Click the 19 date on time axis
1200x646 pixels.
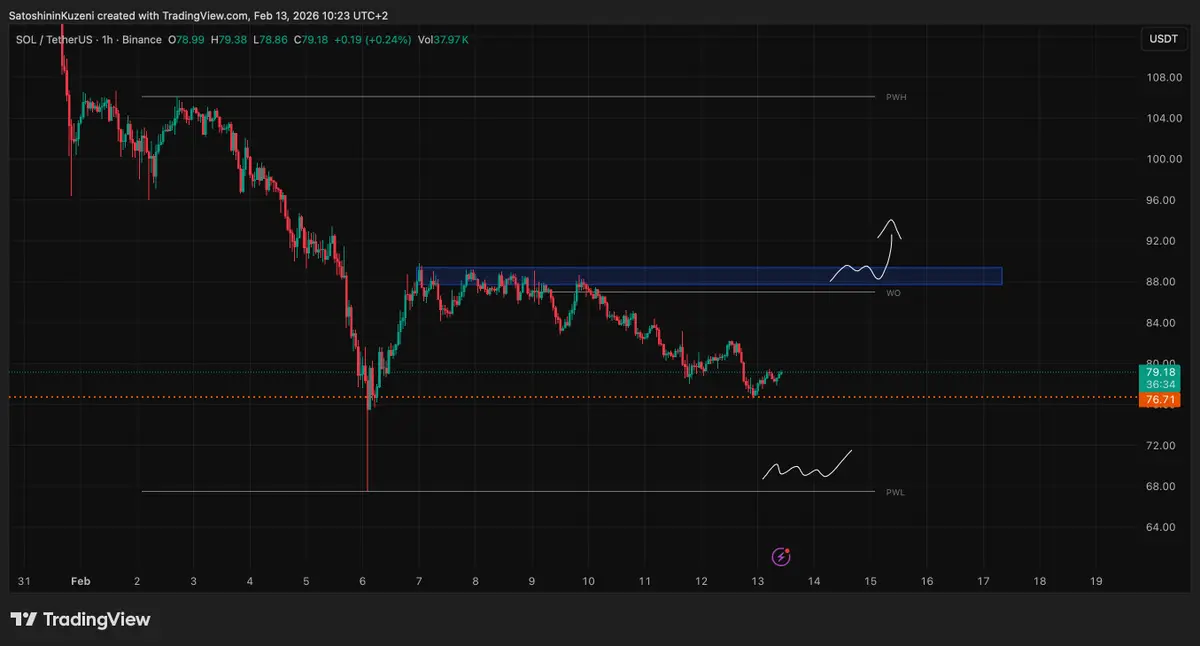1096,581
